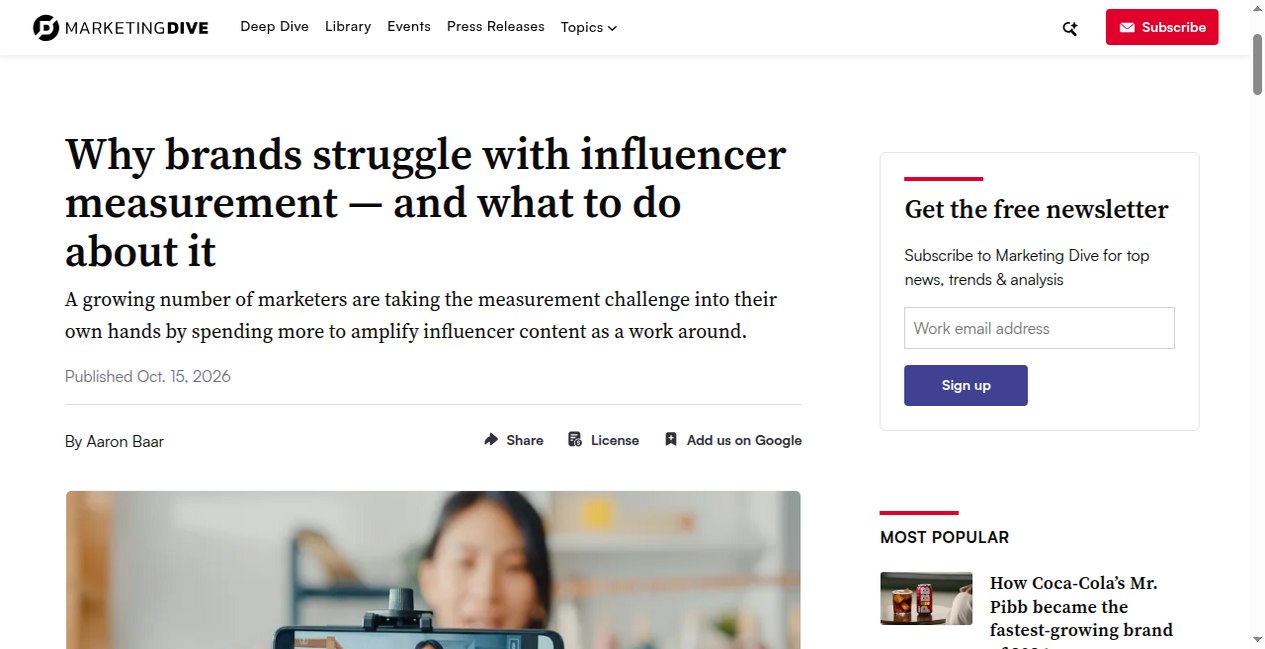Open the Deep Dive menu item
Image resolution: width=1265 pixels, height=649 pixels.
[x=274, y=27]
